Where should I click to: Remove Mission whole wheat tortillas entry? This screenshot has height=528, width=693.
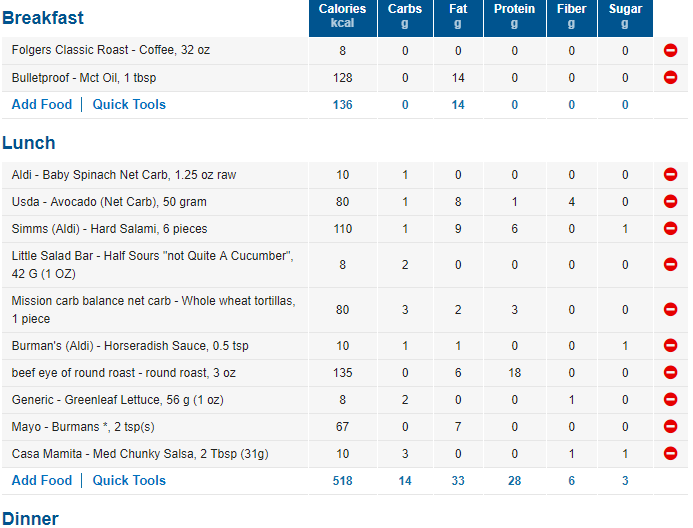[670, 309]
